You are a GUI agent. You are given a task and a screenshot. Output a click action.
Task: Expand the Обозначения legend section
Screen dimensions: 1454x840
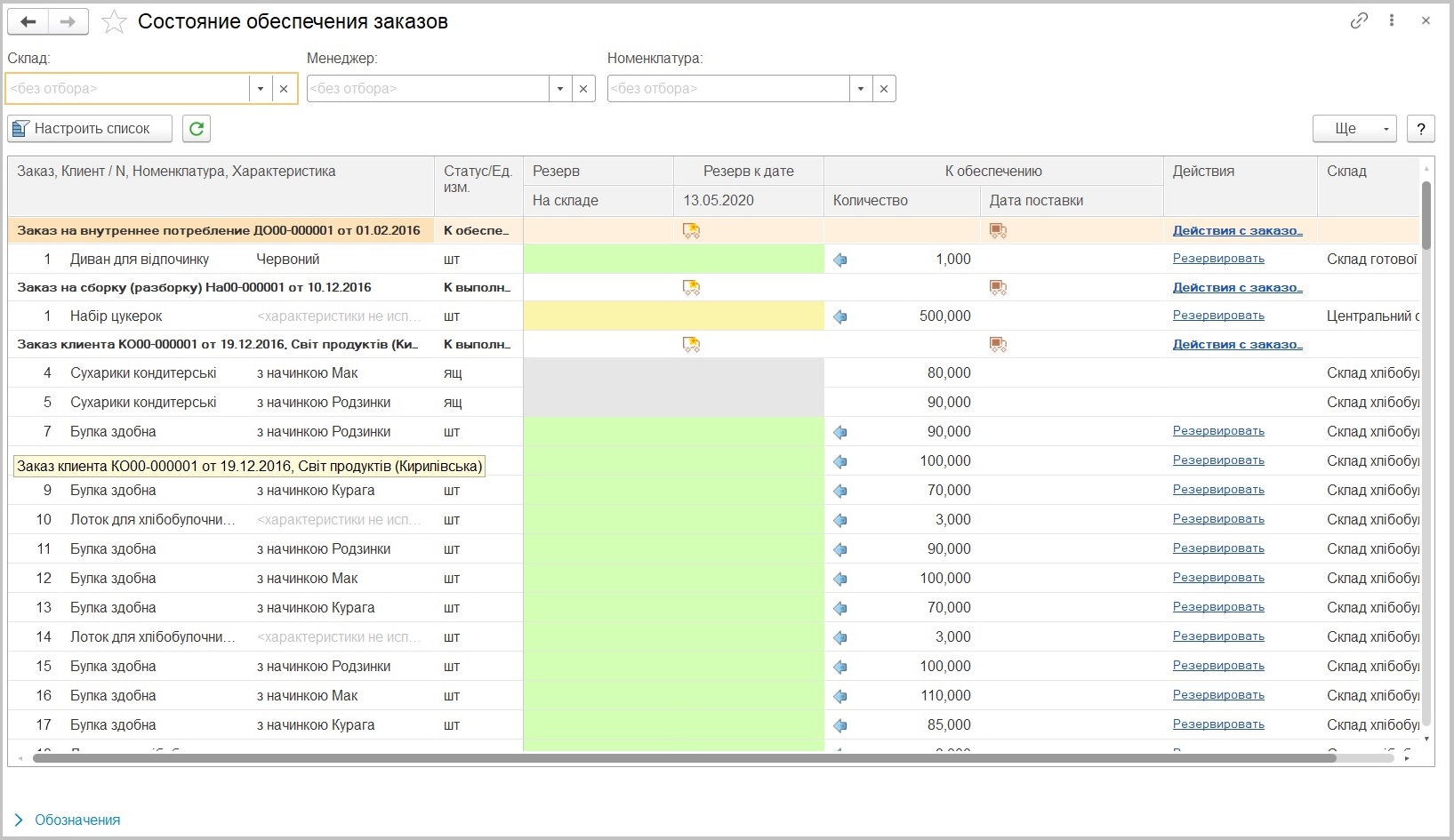pos(68,820)
